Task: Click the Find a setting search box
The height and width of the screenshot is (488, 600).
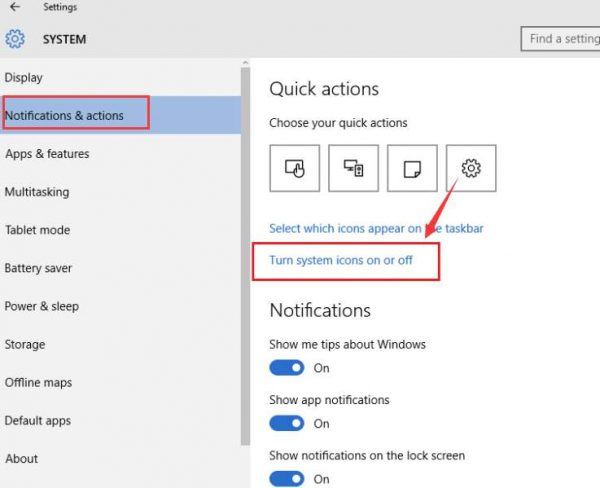Action: click(x=561, y=39)
